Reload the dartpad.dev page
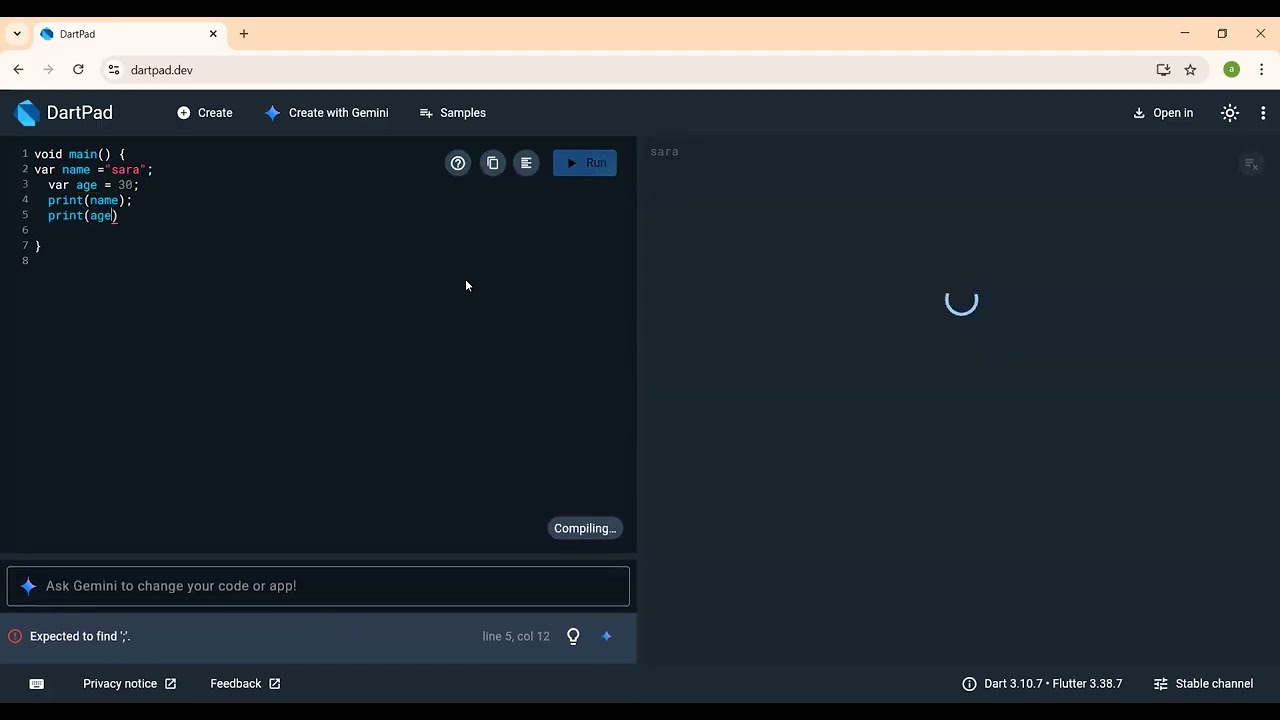This screenshot has height=720, width=1280. 78,70
